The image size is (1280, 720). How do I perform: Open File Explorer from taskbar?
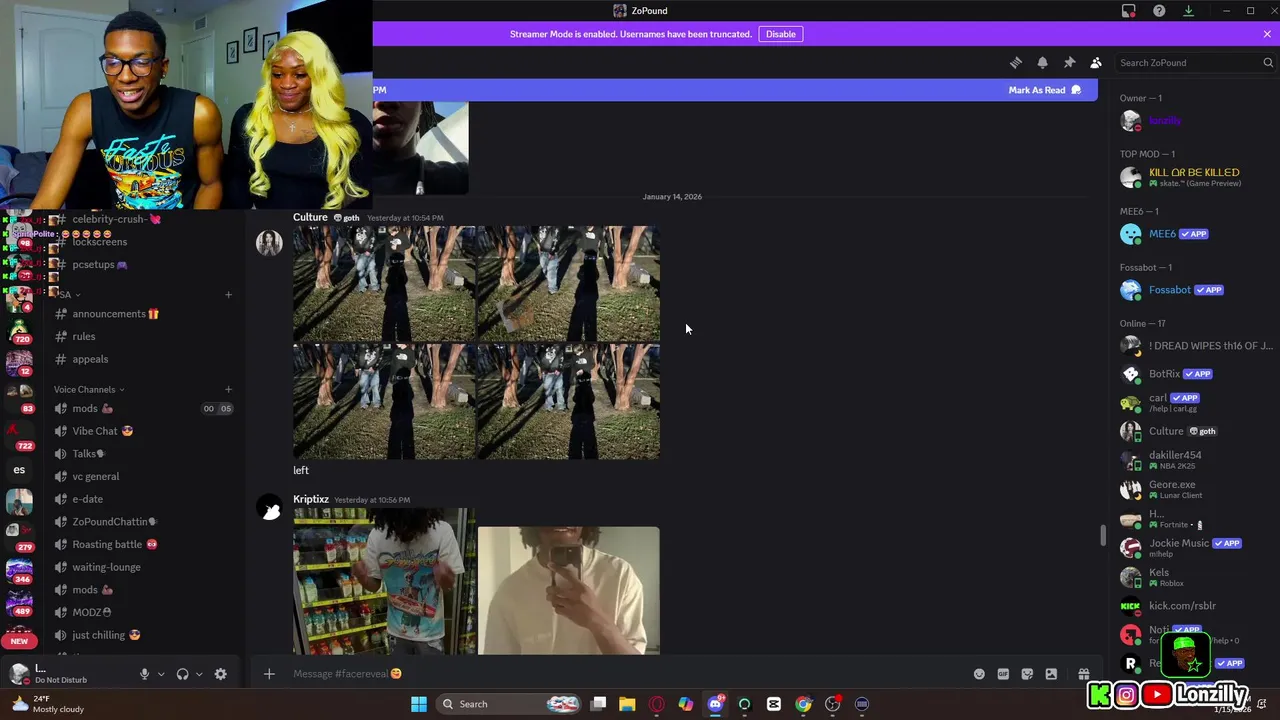[x=627, y=704]
